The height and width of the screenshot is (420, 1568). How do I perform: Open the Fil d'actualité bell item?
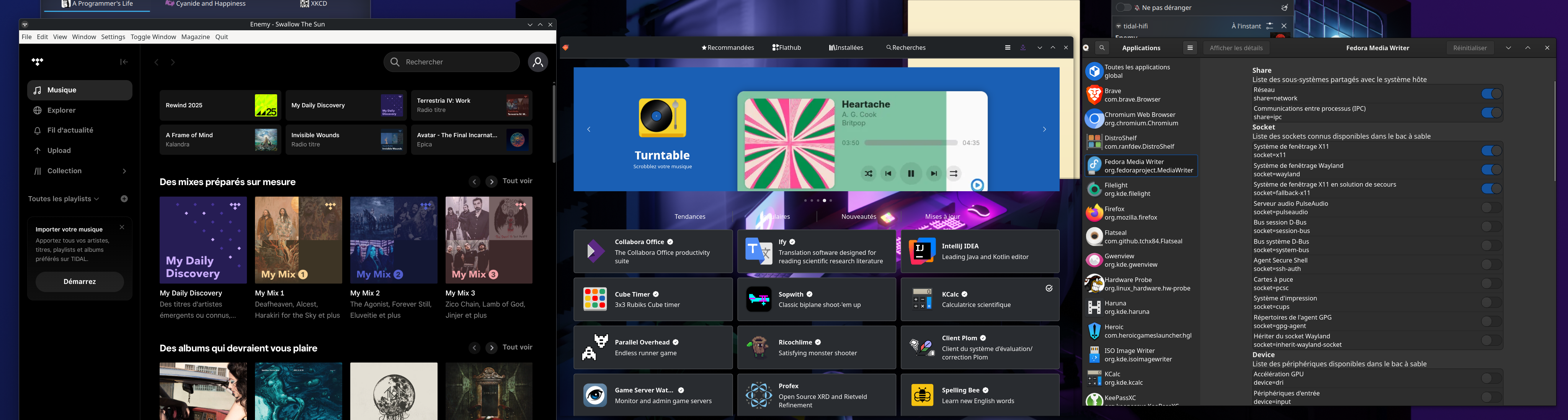click(70, 130)
